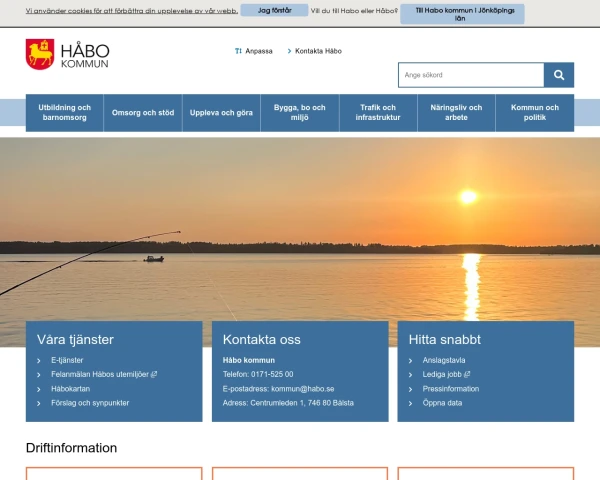Type in the Ange sökord search field
600x480 pixels.
(x=470, y=75)
